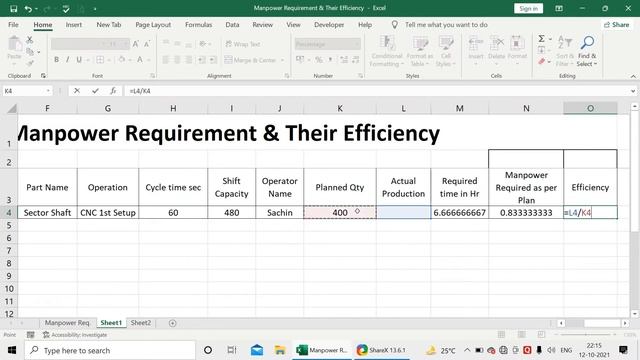
Task: Toggle Wrap Text
Action: coord(242,44)
